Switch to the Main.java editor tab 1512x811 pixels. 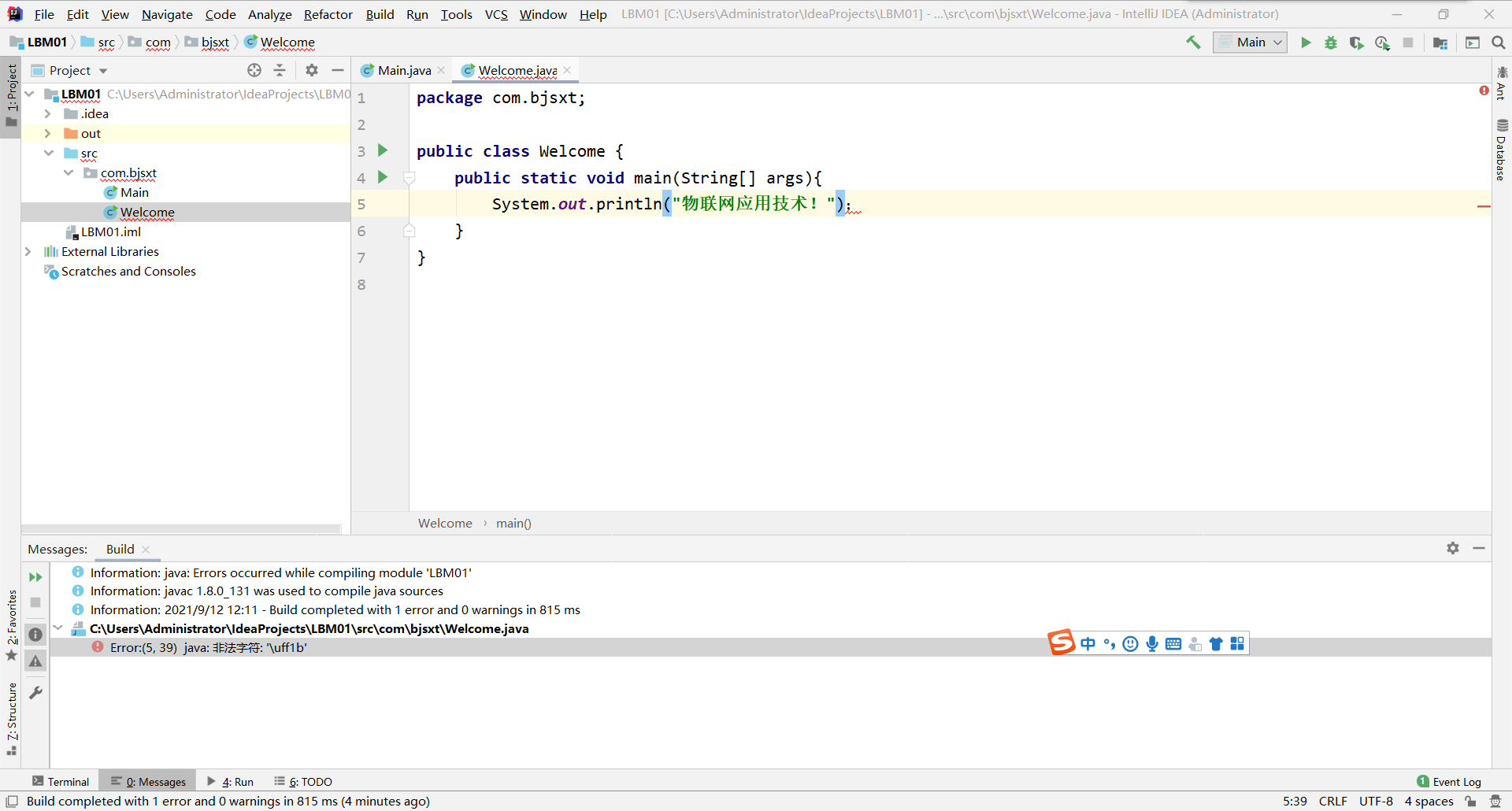(404, 70)
